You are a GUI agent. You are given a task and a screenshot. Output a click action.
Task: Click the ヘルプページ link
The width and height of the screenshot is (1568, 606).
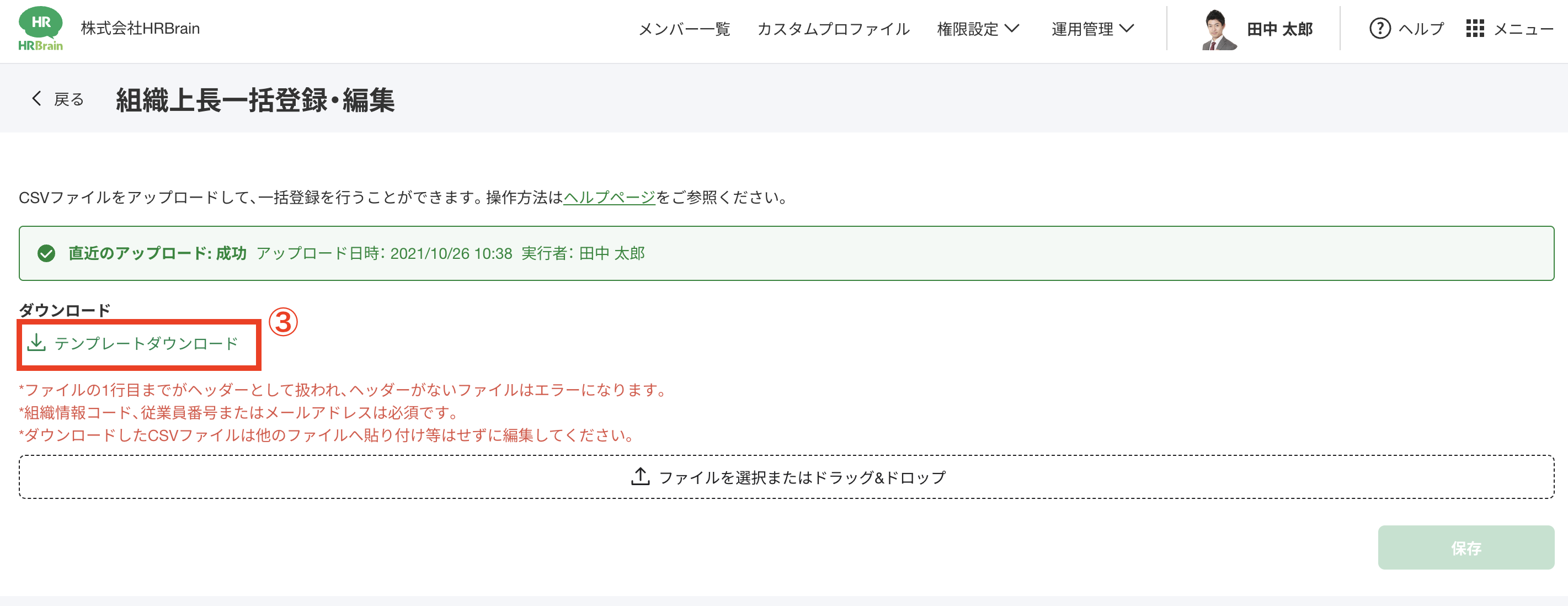609,198
